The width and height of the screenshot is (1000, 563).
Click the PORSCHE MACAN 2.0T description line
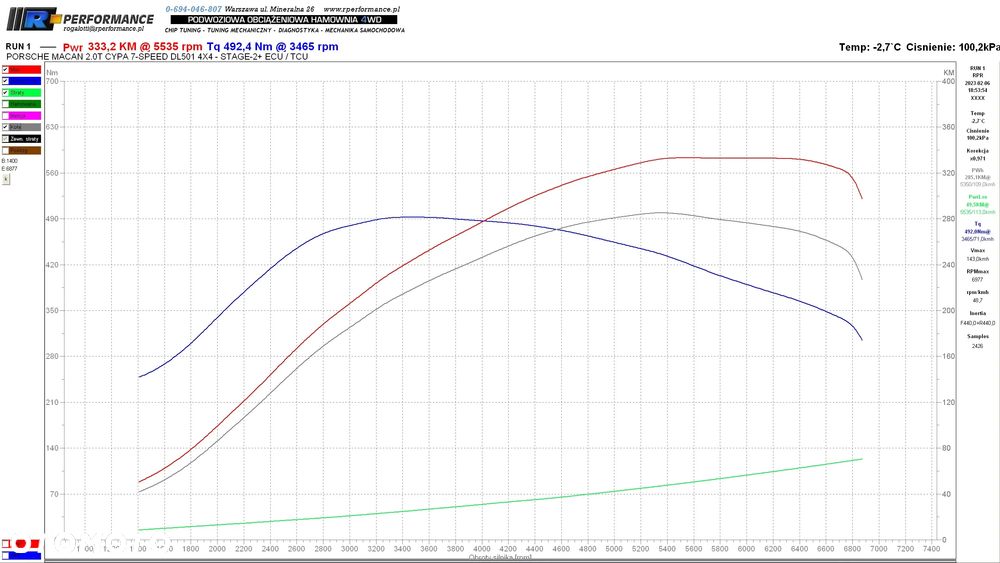point(157,57)
